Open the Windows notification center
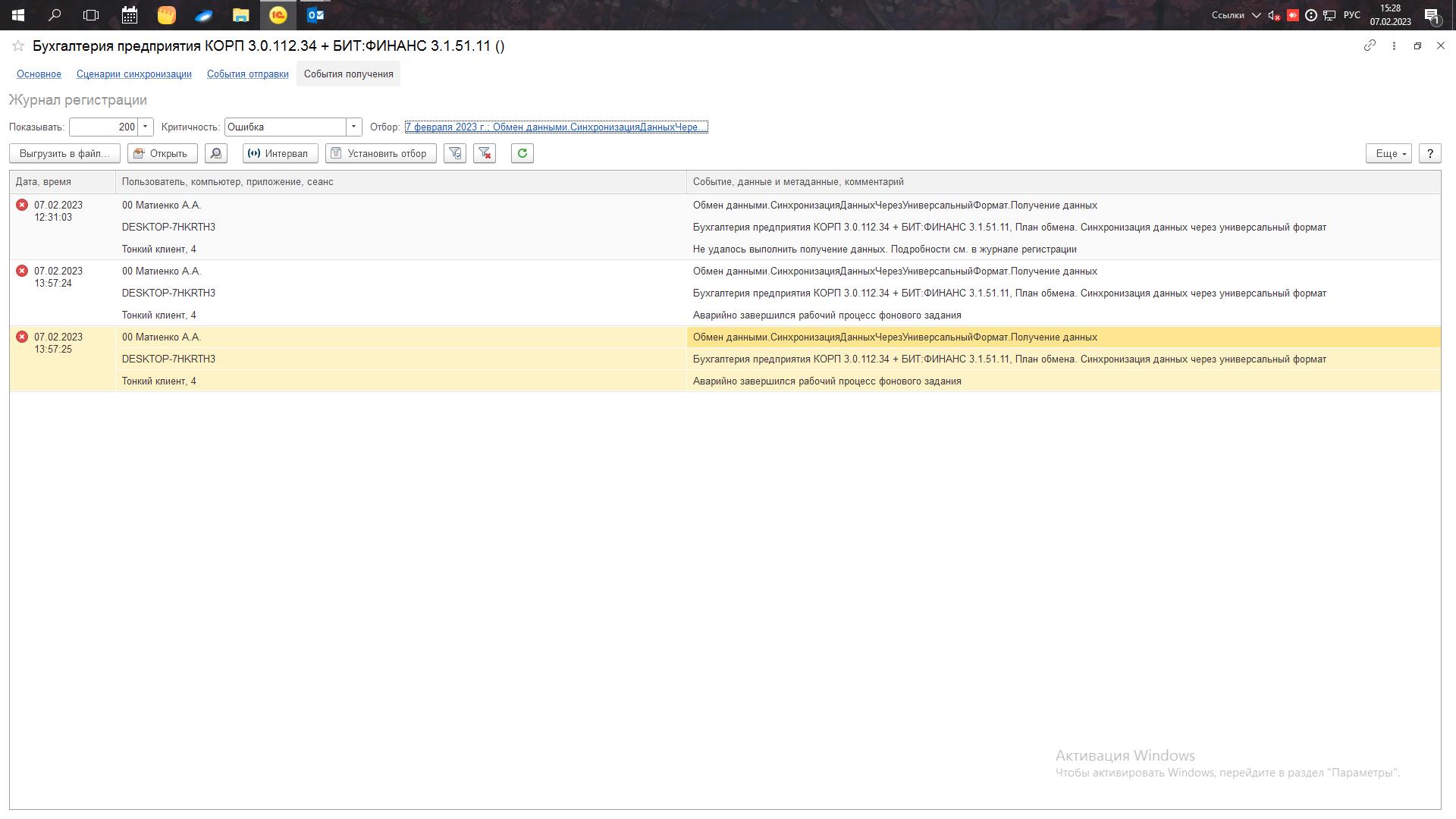This screenshot has height=819, width=1456. click(1432, 15)
